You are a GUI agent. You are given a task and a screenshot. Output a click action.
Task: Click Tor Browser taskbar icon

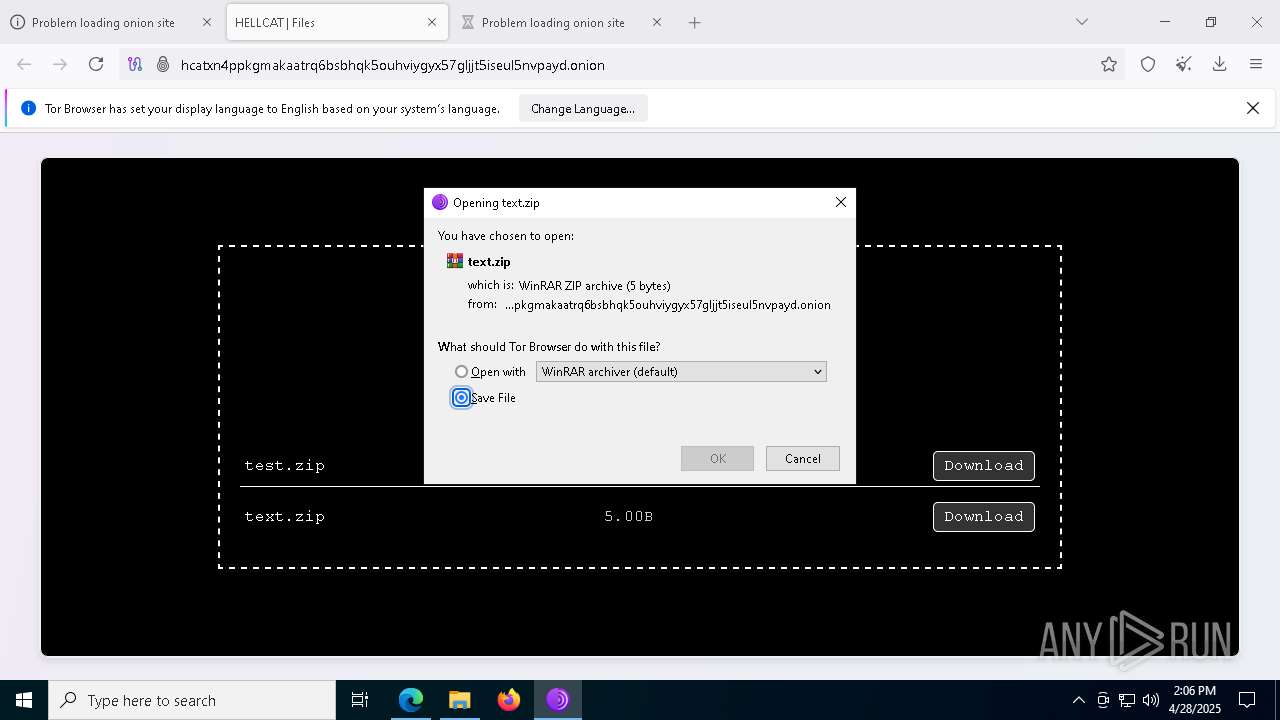click(557, 700)
